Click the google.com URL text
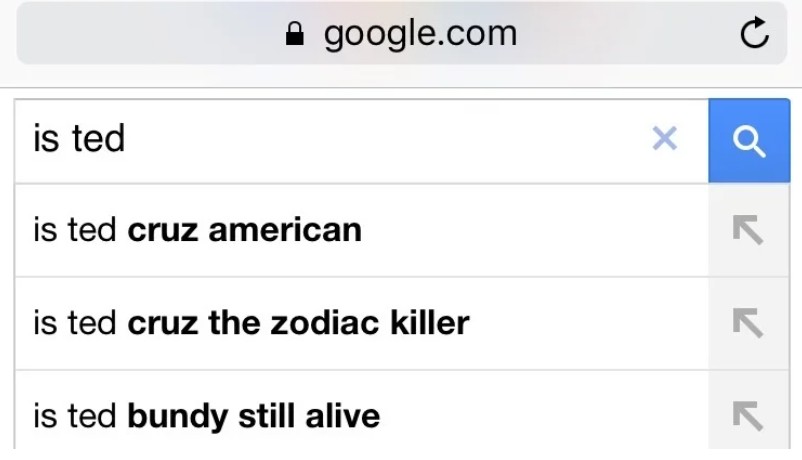 [420, 35]
